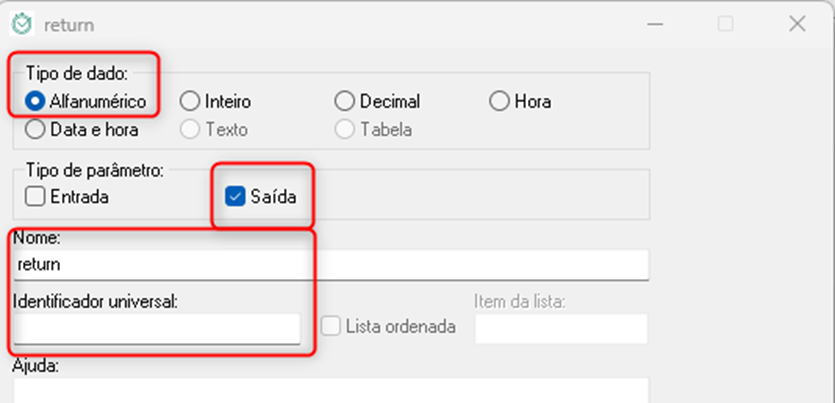Screen dimensions: 835x403
Task: Pick Decimal as data type
Action: (x=345, y=101)
